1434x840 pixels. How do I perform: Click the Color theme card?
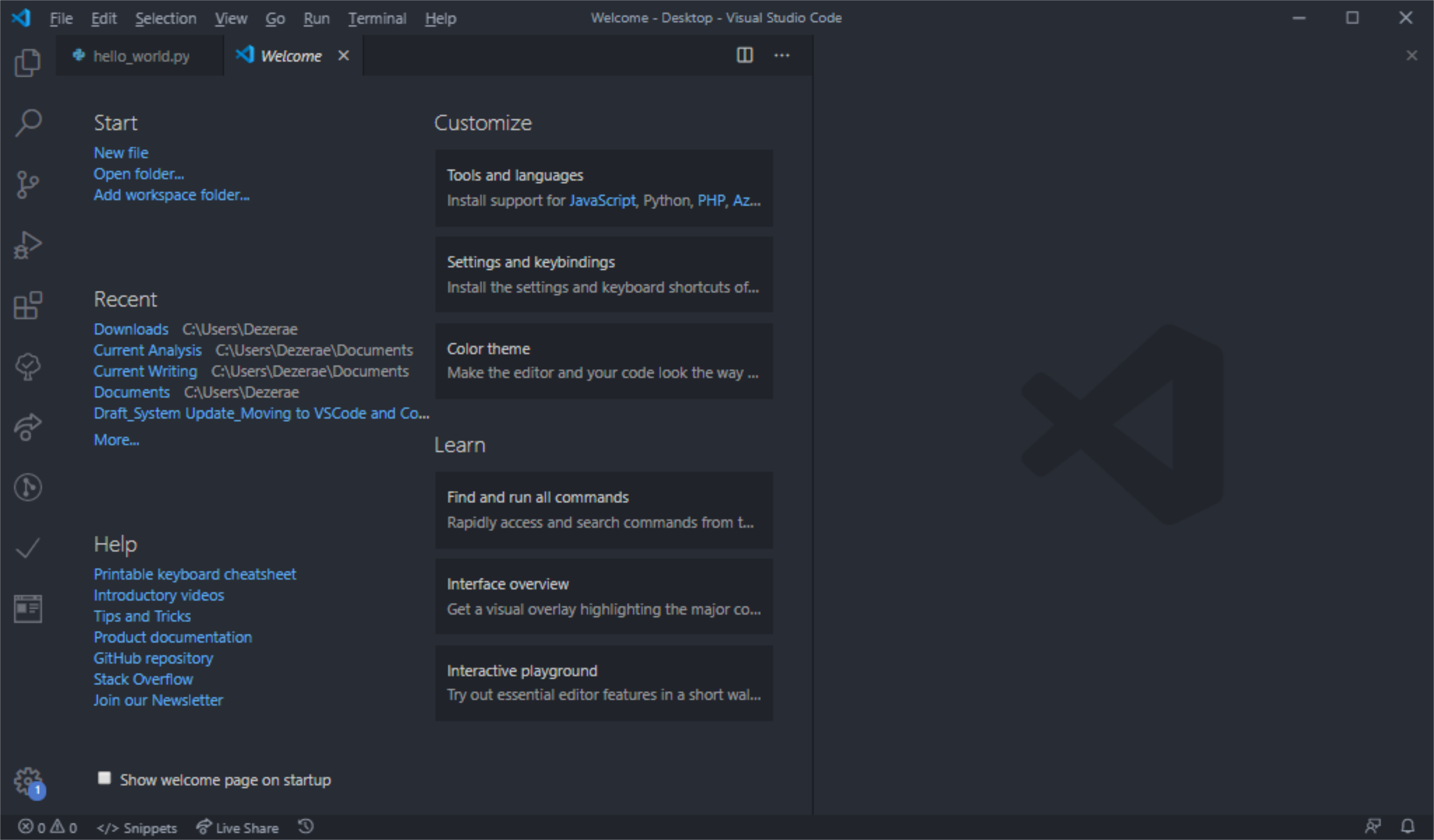tap(604, 361)
